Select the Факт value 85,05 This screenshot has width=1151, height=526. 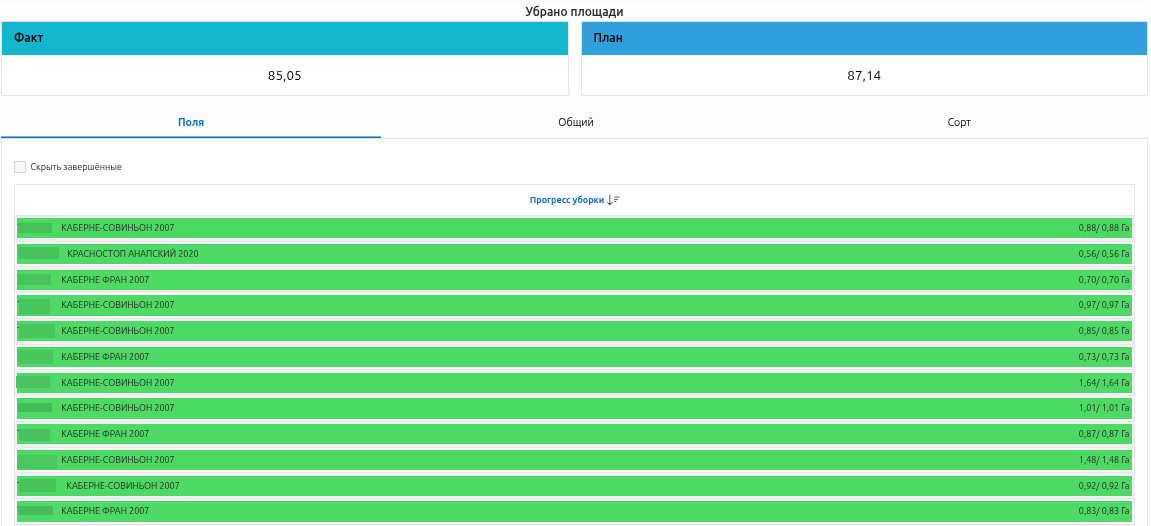click(x=285, y=75)
